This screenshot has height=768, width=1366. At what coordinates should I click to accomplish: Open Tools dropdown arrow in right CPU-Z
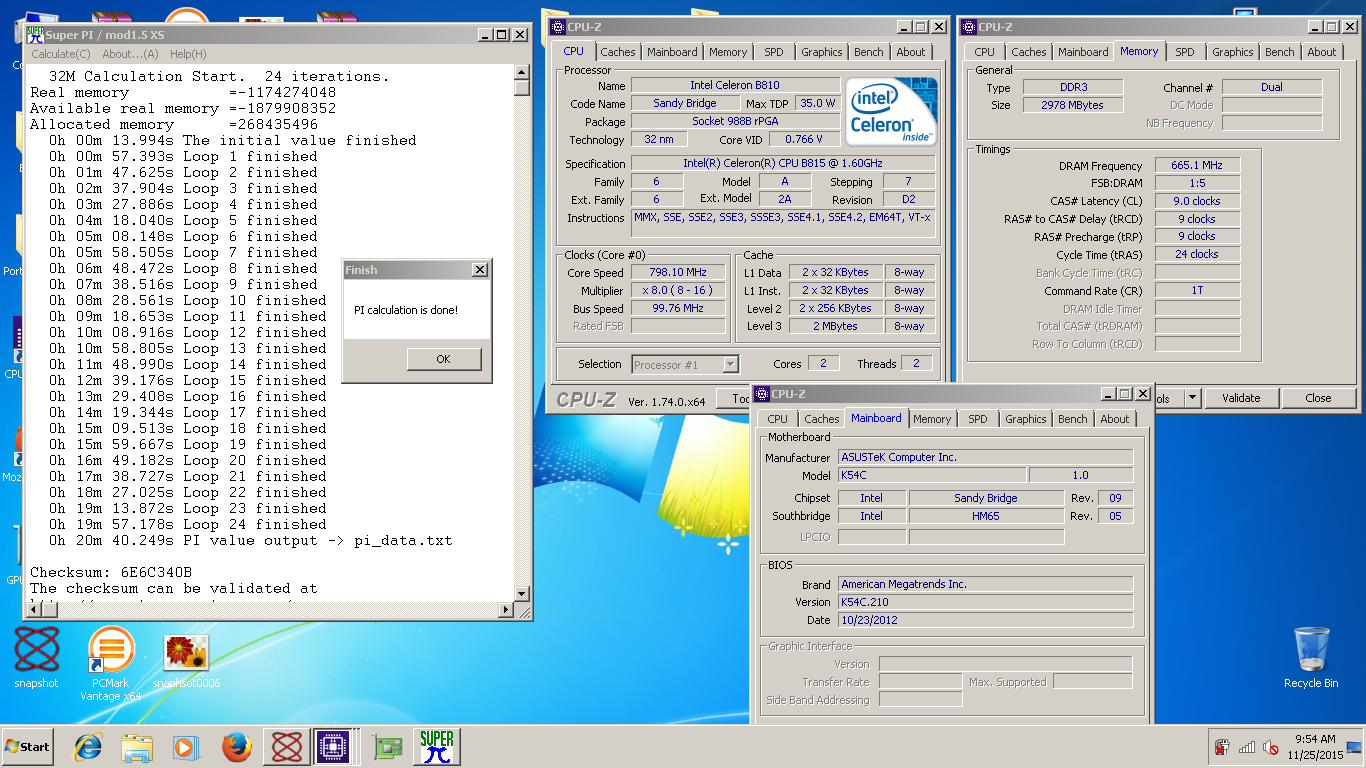[x=1192, y=398]
